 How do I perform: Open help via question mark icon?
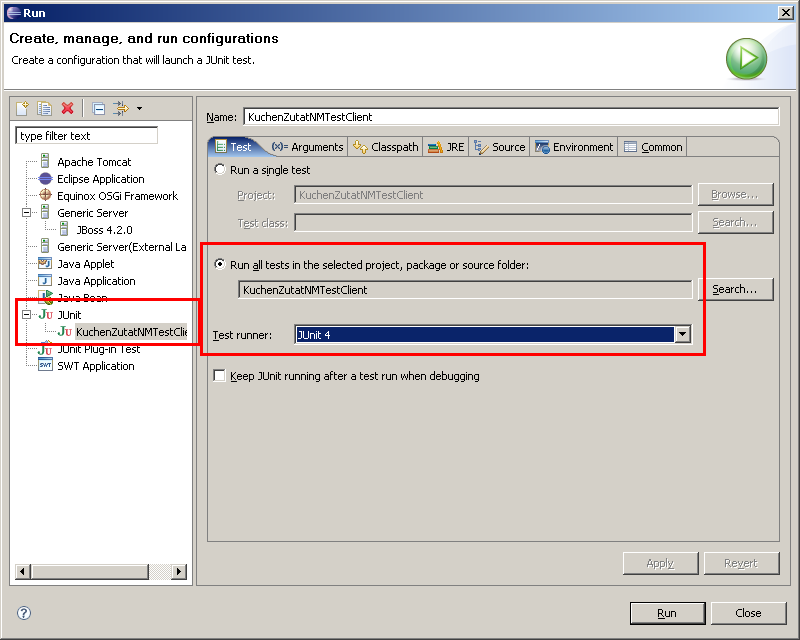pos(24,612)
